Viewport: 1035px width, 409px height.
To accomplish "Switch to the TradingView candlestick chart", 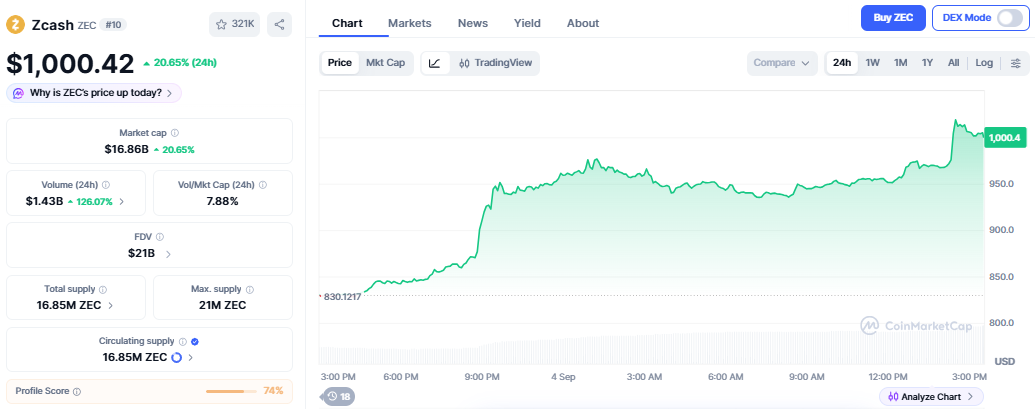I will (495, 63).
